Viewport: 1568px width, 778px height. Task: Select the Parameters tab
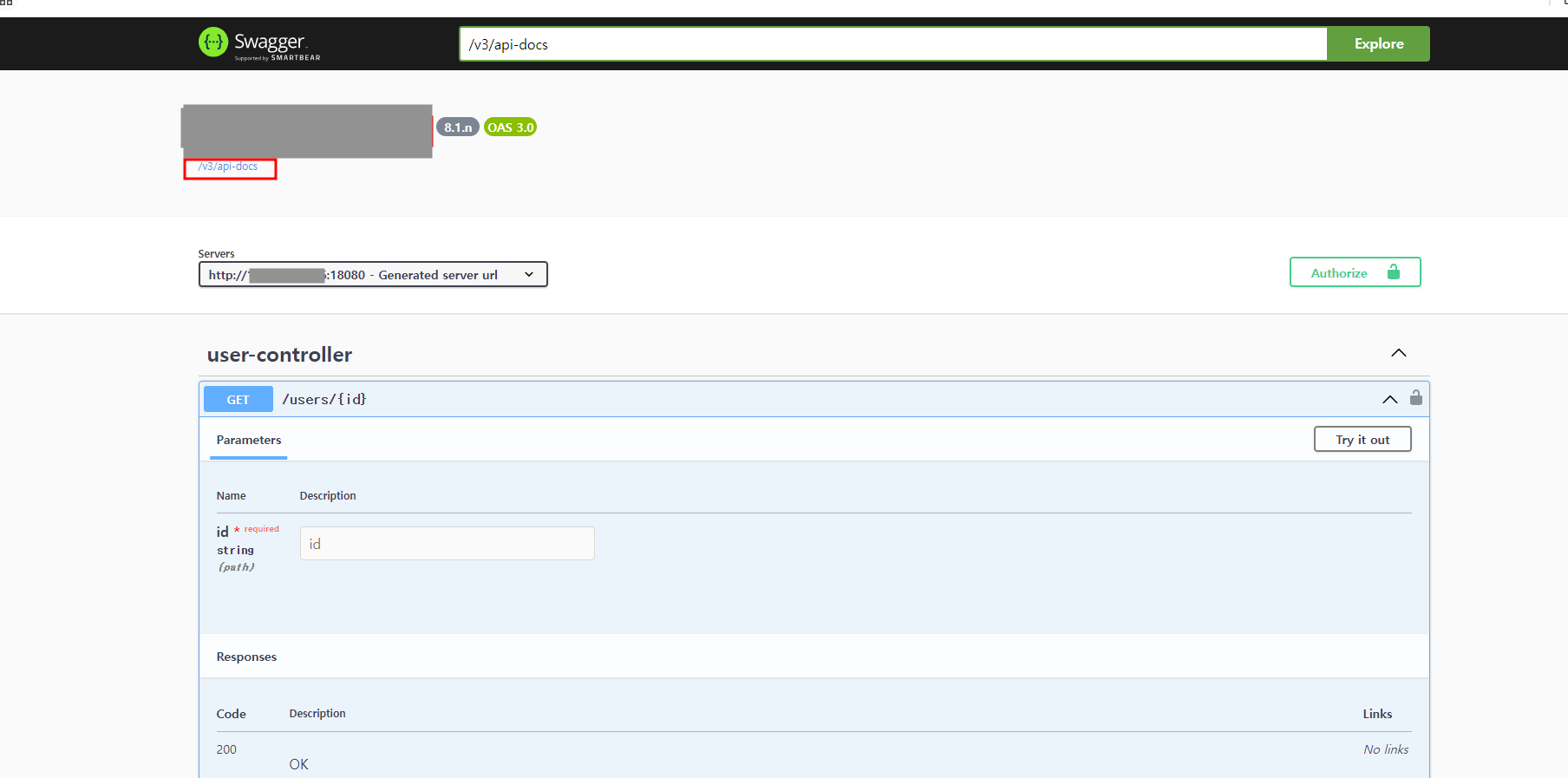[x=249, y=441]
